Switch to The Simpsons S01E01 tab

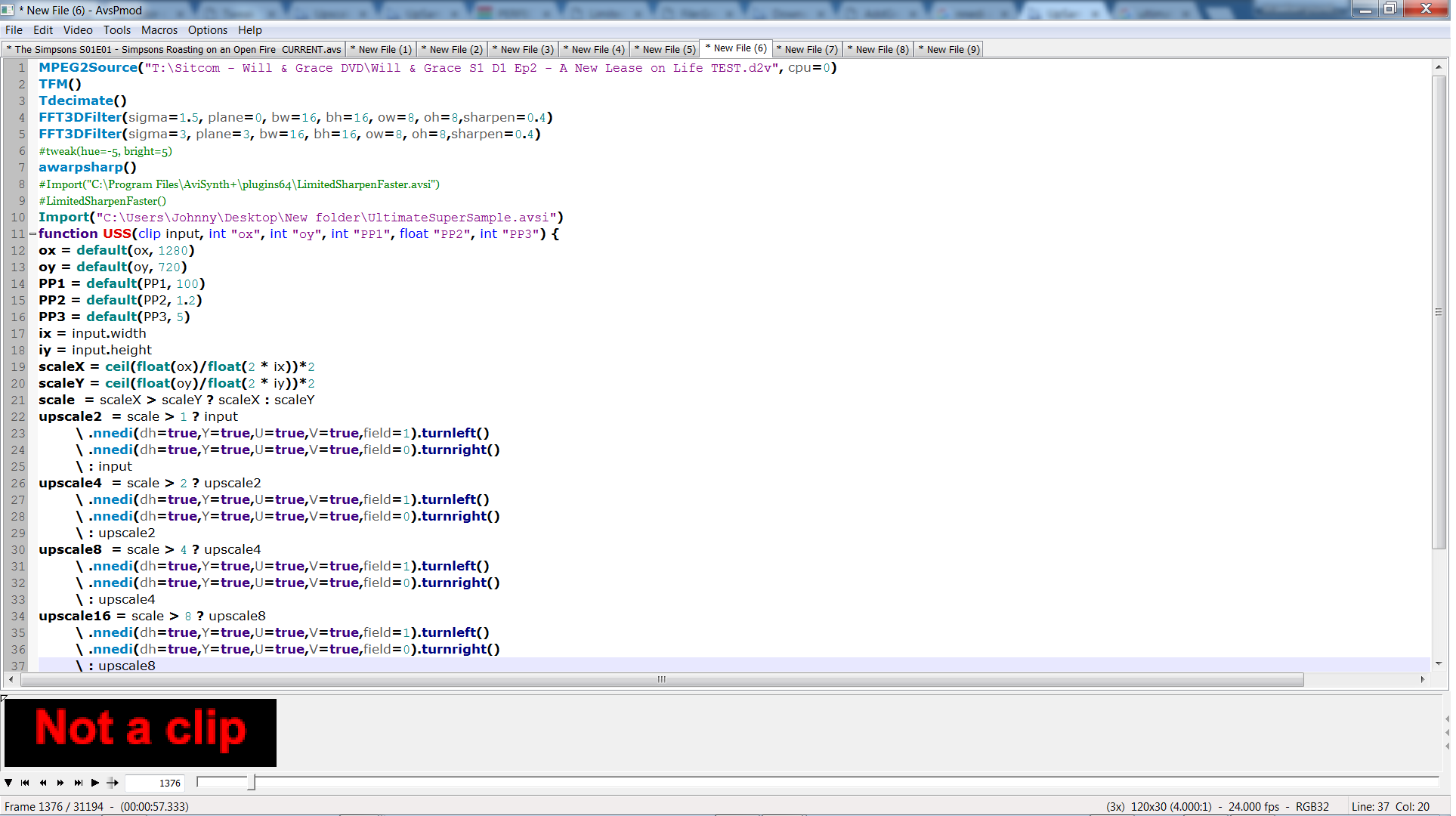[x=174, y=49]
